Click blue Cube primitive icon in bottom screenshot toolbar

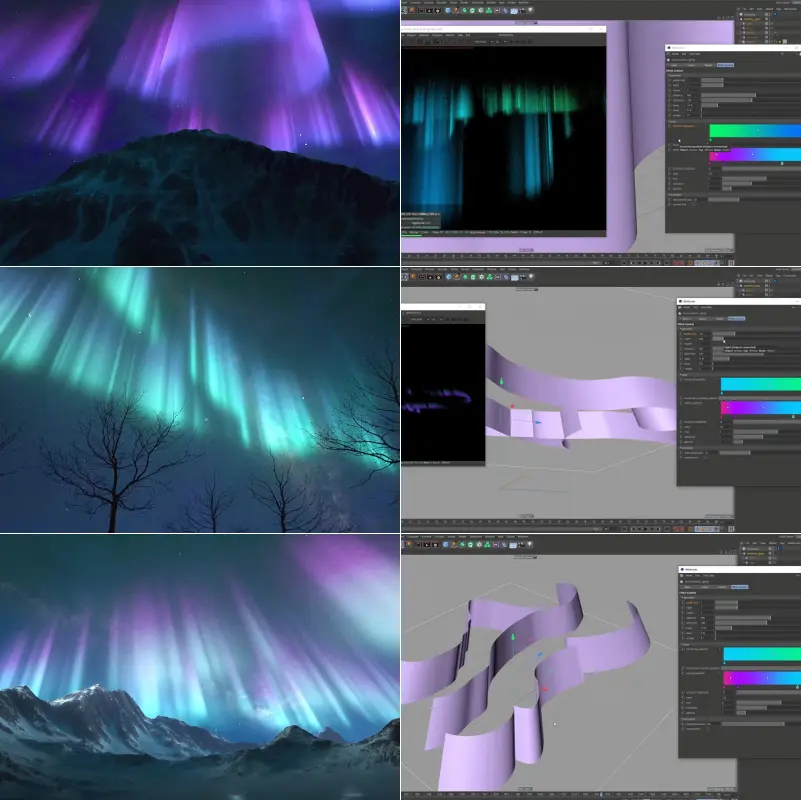tap(445, 545)
